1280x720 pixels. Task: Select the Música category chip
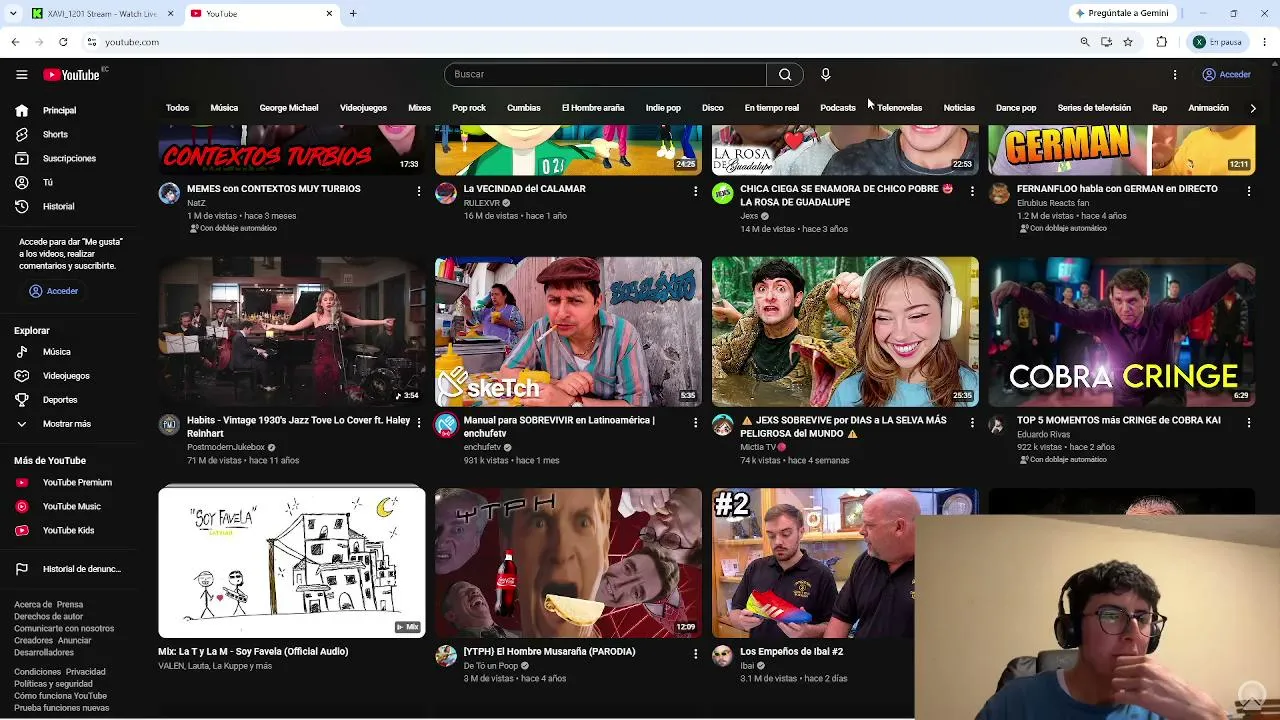[224, 108]
